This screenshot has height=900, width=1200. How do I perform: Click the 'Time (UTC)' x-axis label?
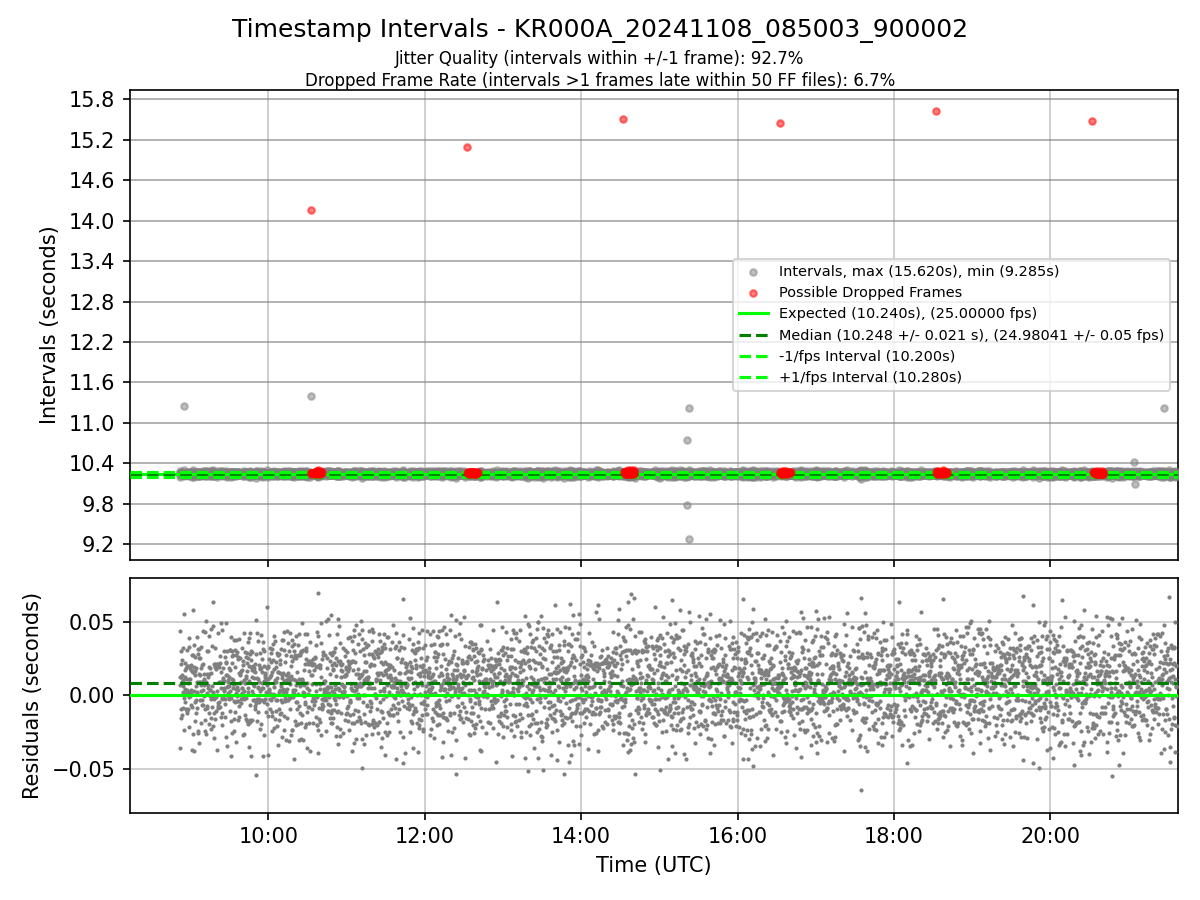click(x=653, y=865)
